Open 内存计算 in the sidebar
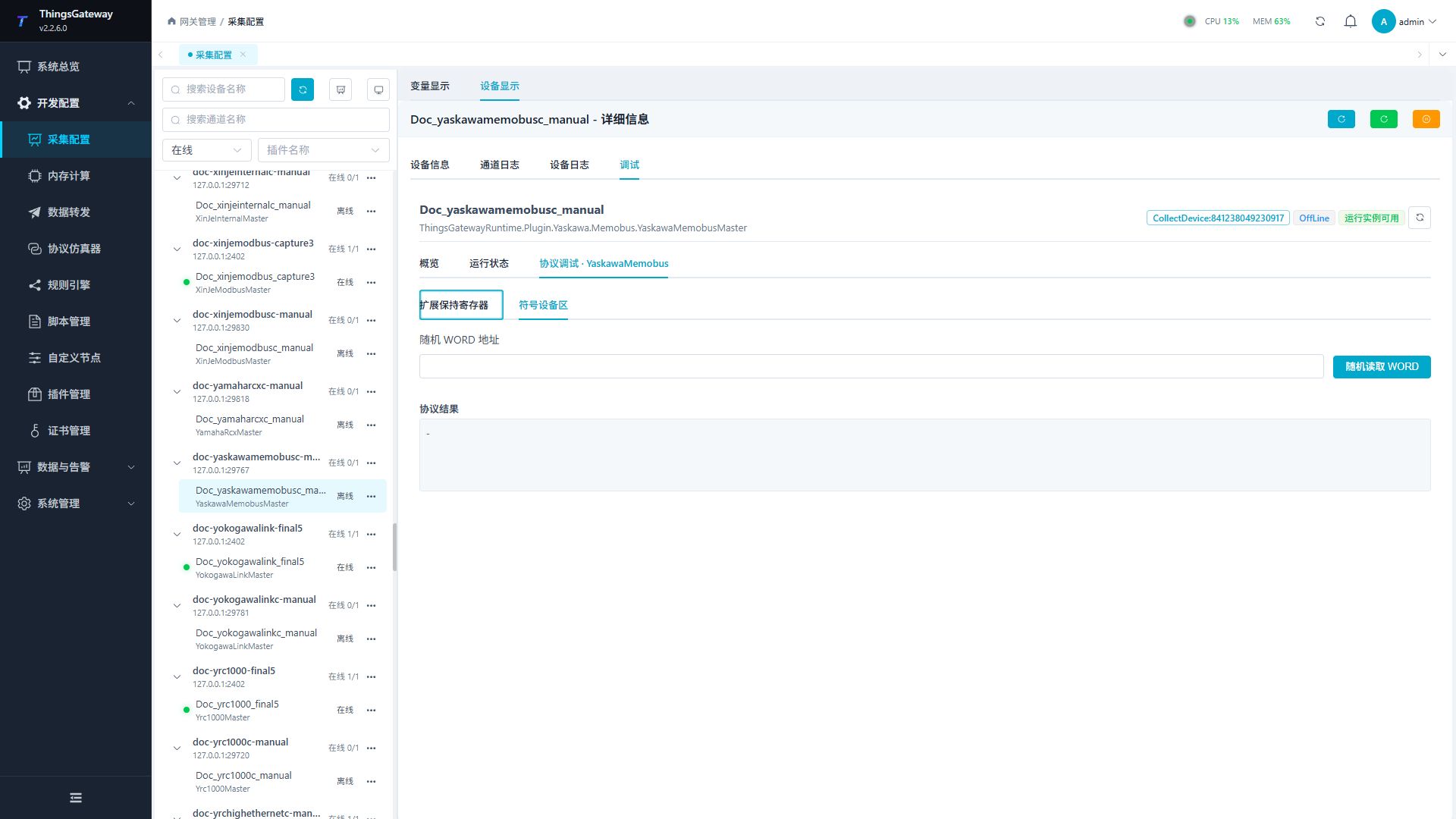The image size is (1456, 819). click(76, 176)
